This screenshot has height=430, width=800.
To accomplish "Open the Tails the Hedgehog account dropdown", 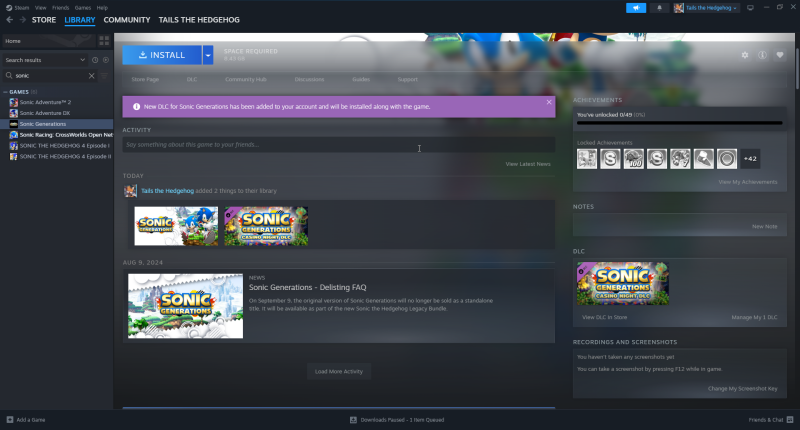I will click(x=706, y=8).
